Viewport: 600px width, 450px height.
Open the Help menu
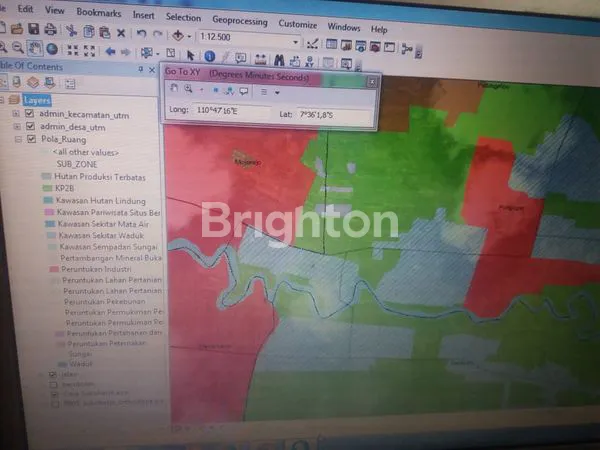click(x=379, y=29)
